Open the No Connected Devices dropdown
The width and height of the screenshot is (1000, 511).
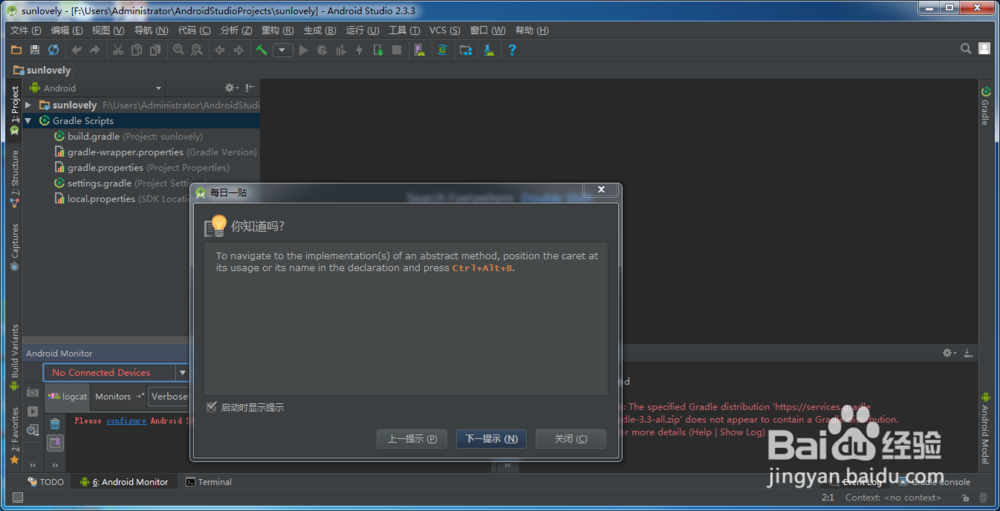pyautogui.click(x=116, y=373)
